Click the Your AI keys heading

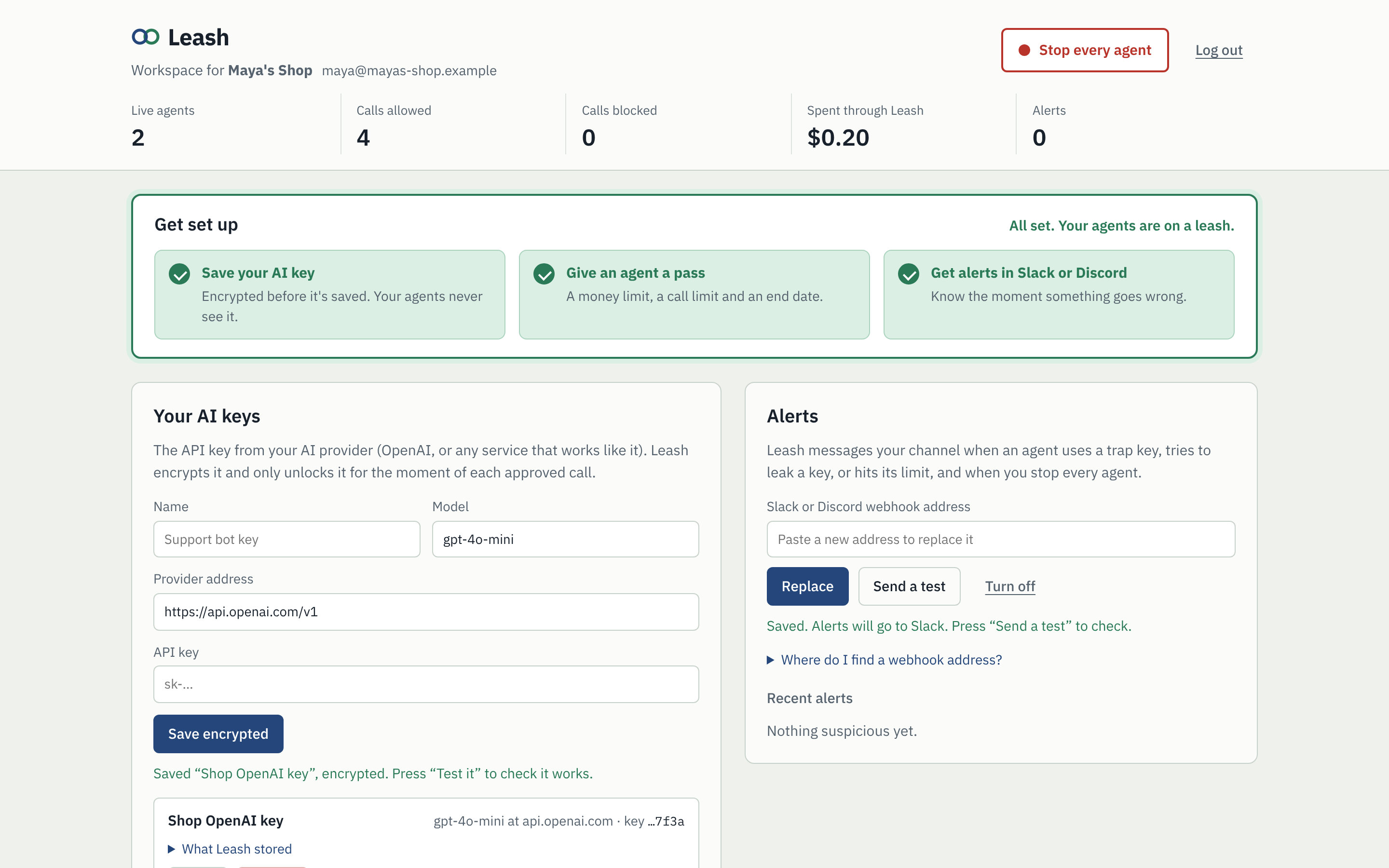pos(206,416)
